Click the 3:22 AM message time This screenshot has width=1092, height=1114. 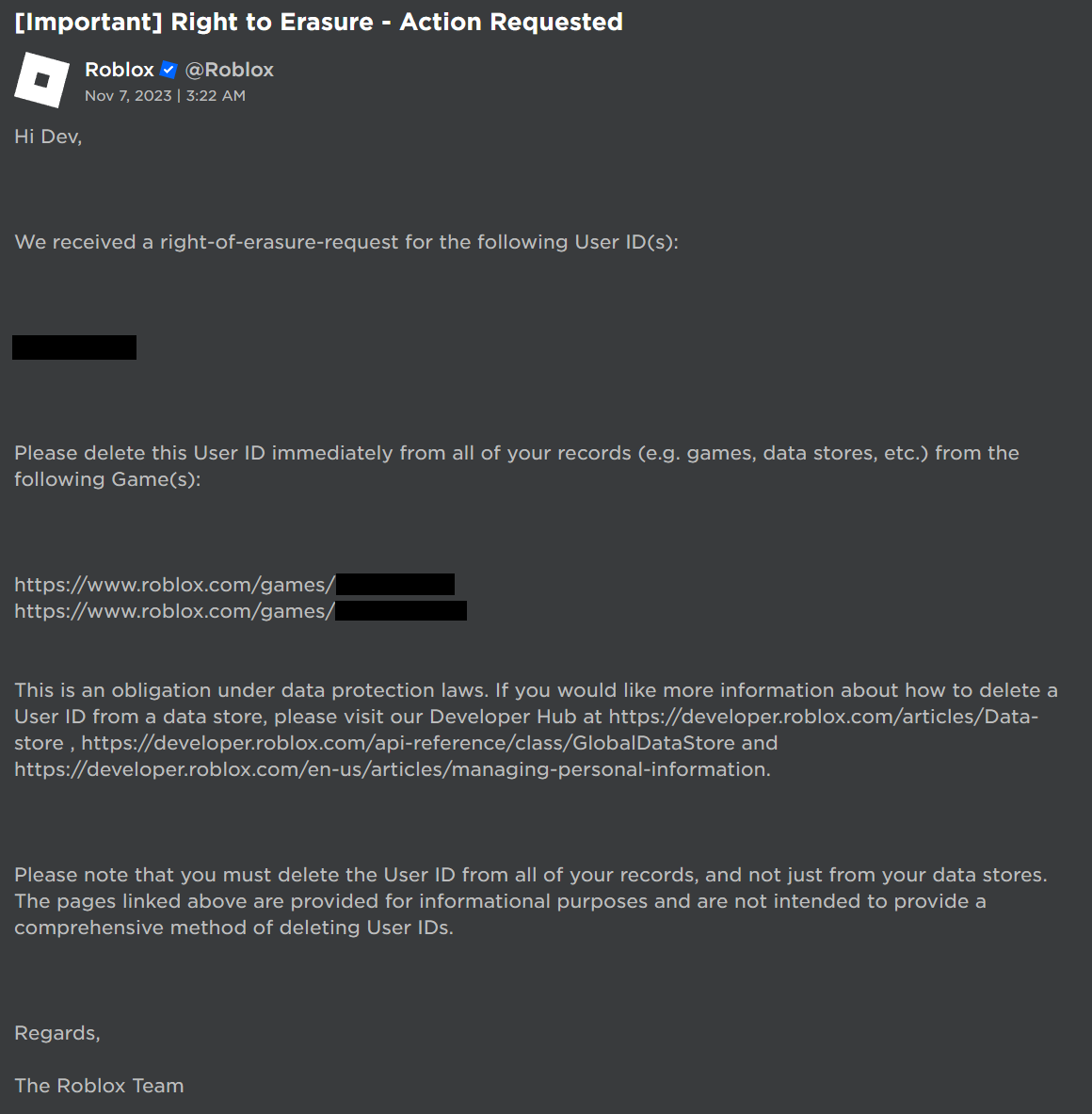pyautogui.click(x=216, y=96)
